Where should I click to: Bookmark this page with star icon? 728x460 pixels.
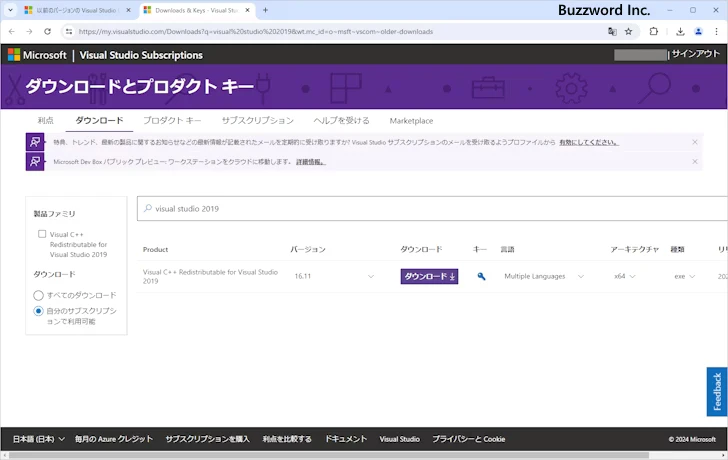(628, 32)
